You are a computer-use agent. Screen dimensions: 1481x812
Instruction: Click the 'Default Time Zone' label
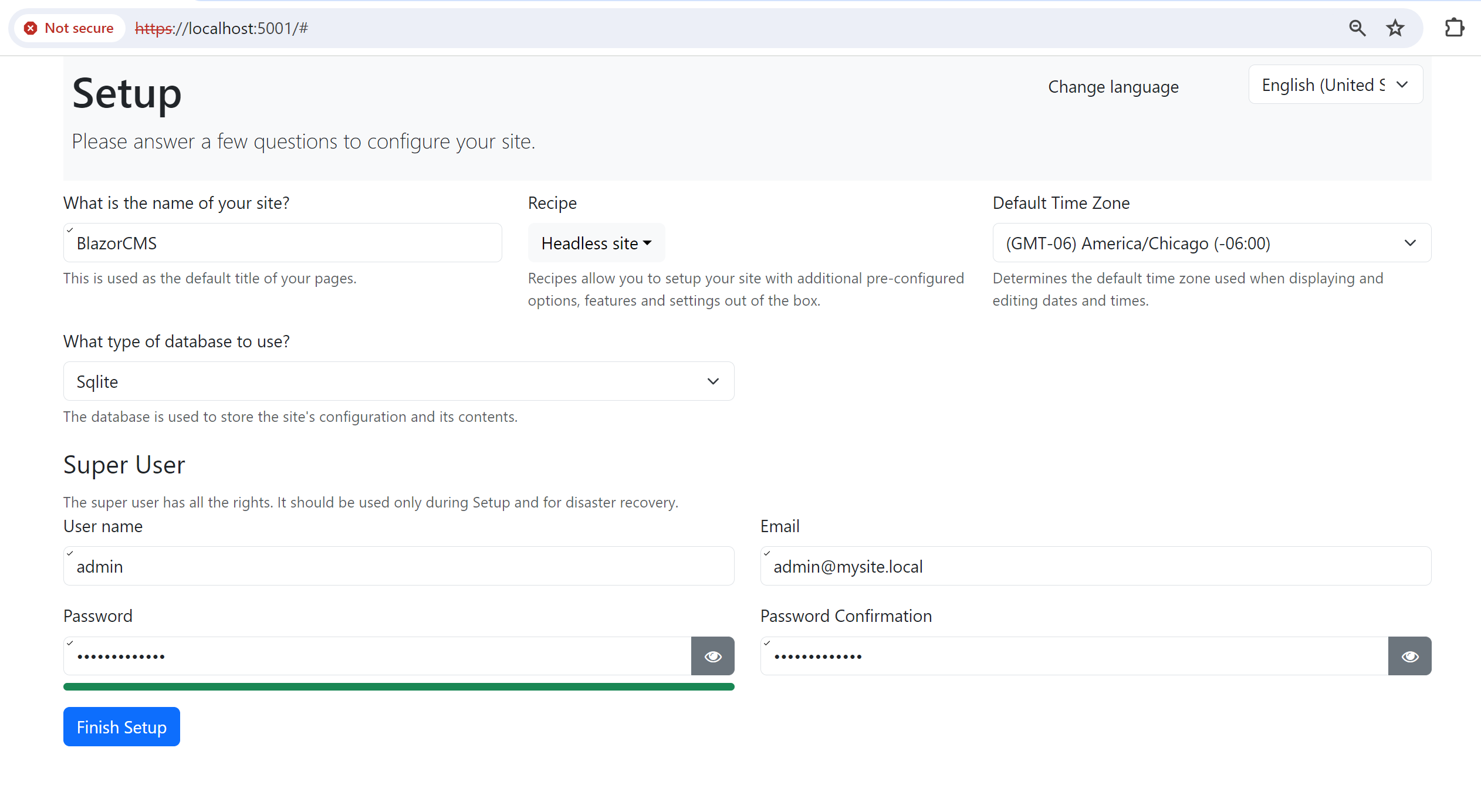(1061, 203)
